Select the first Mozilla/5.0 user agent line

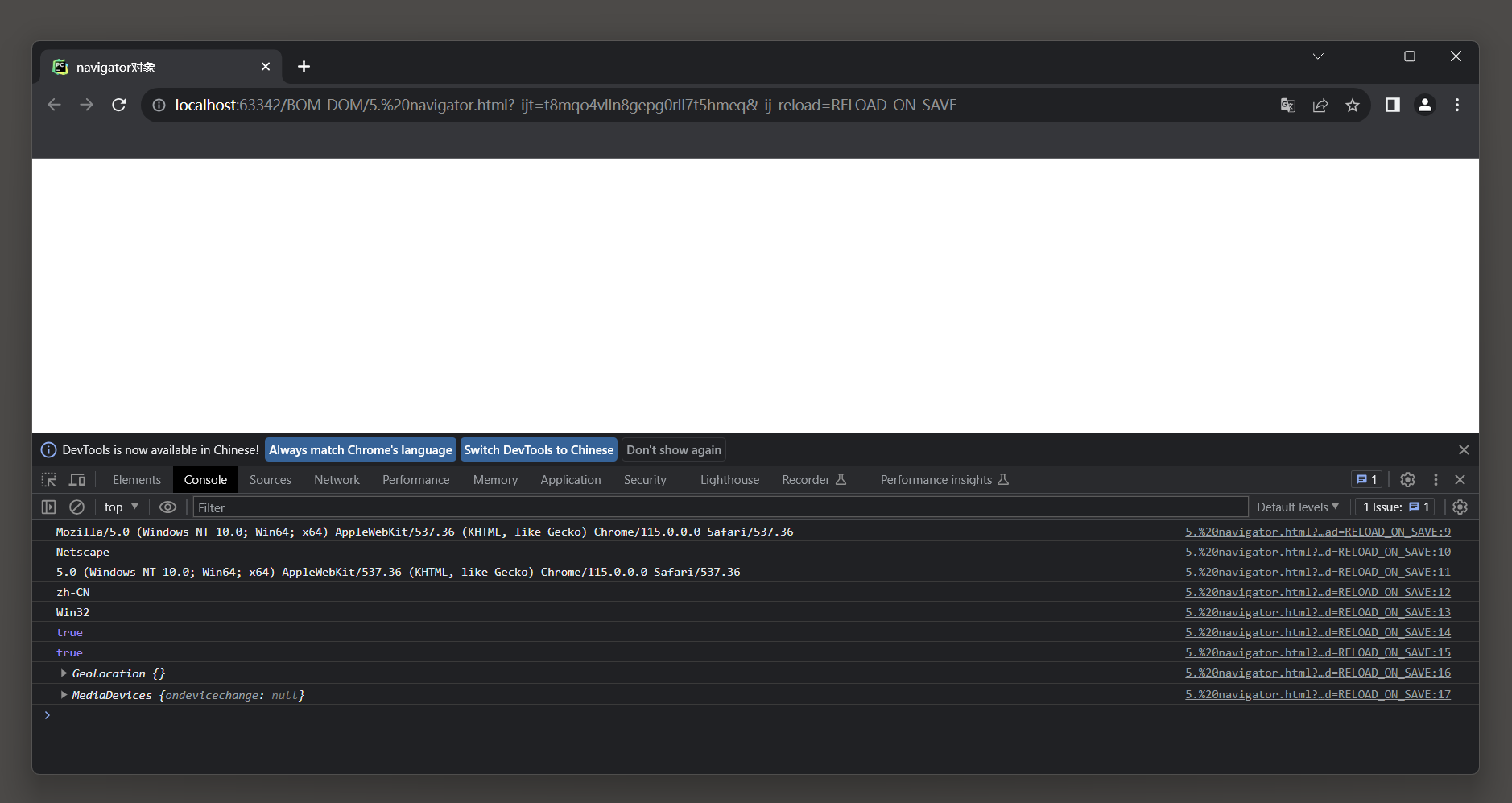(x=424, y=532)
